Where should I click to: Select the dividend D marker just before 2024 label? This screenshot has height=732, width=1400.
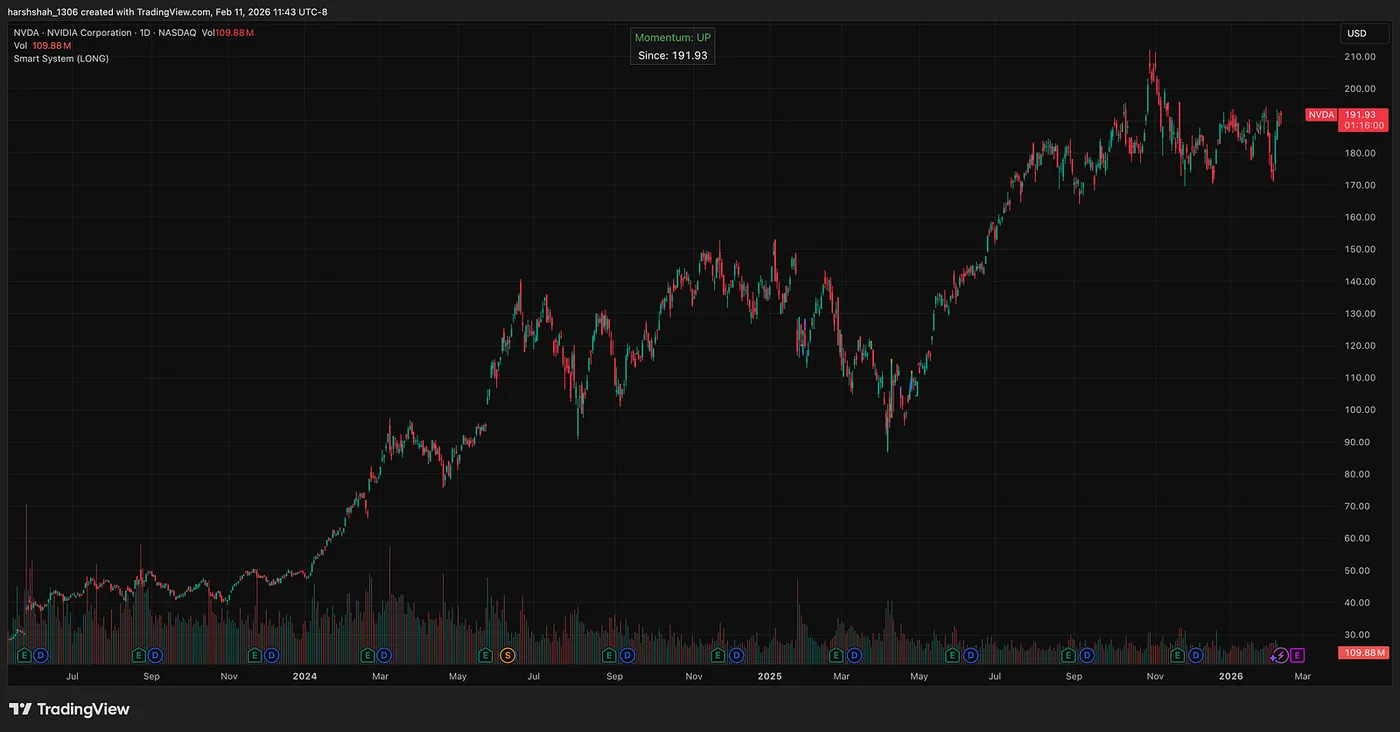tap(271, 655)
